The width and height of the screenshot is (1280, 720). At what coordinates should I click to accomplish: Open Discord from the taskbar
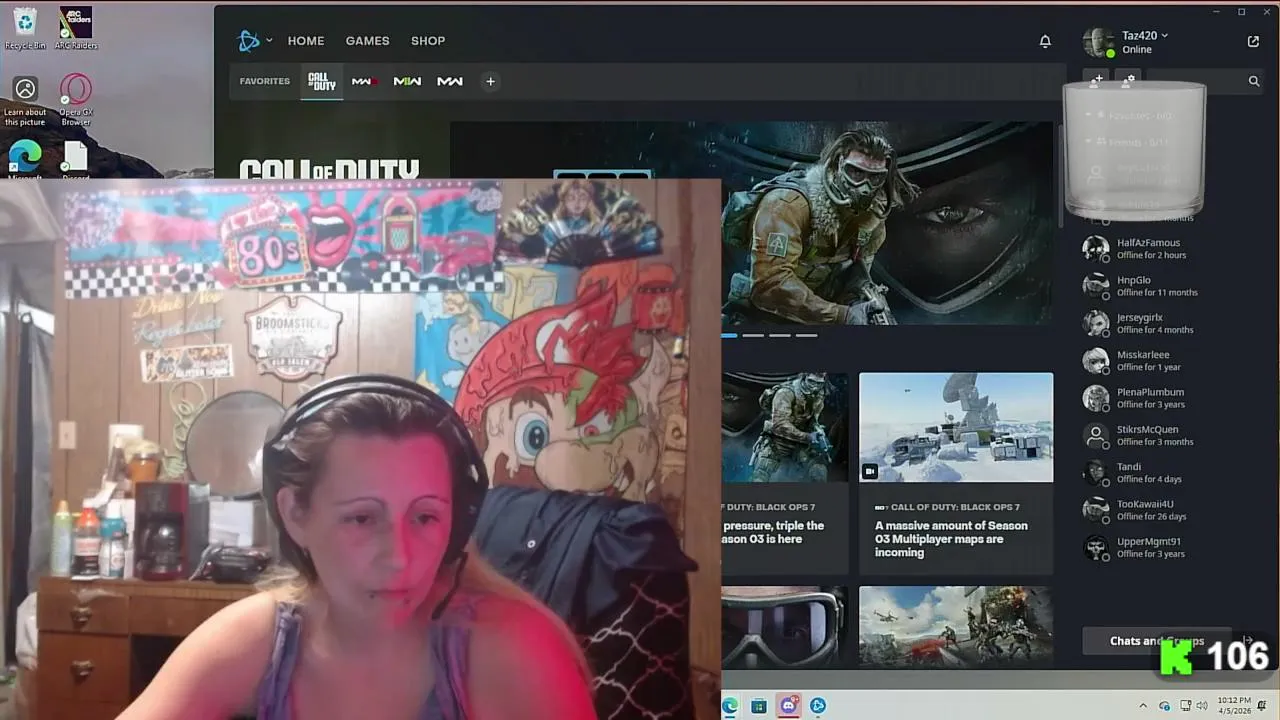(788, 706)
